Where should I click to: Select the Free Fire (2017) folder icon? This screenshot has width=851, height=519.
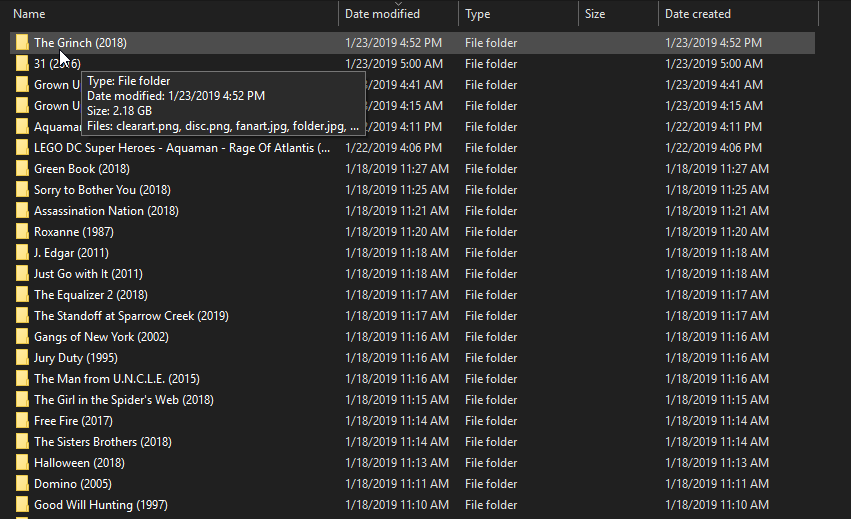pos(22,421)
